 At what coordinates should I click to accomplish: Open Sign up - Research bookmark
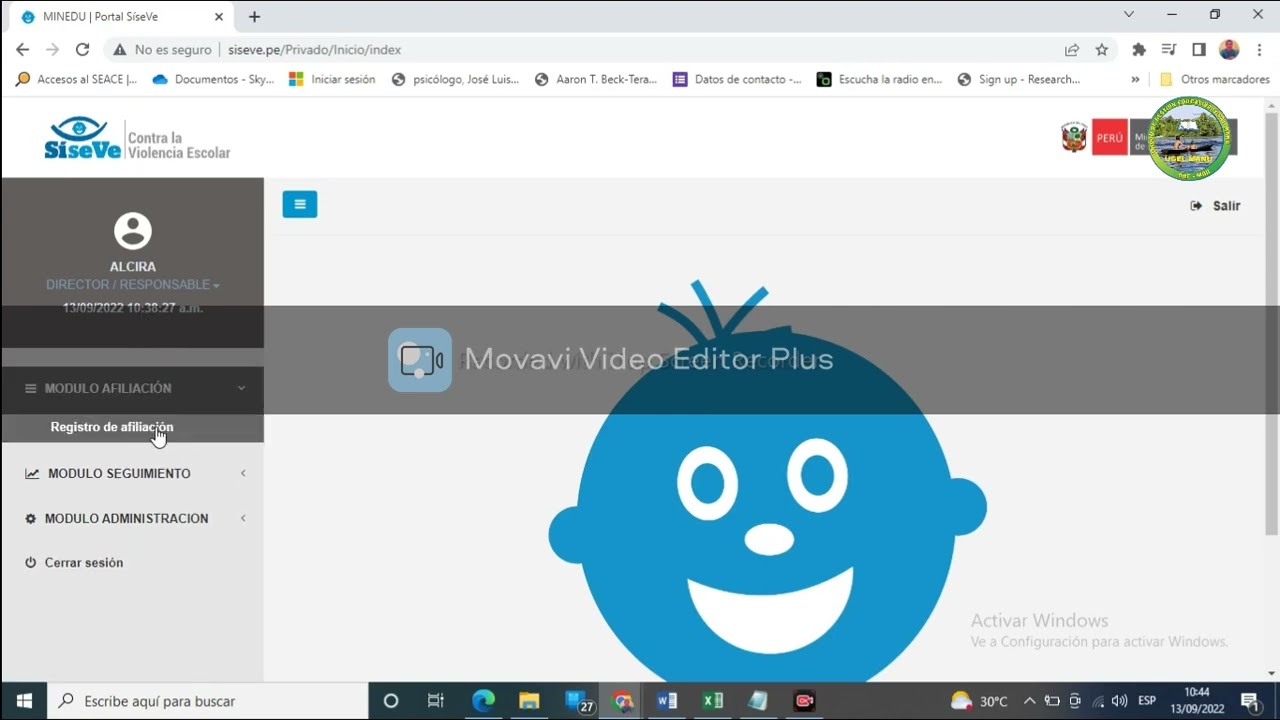click(x=1019, y=79)
